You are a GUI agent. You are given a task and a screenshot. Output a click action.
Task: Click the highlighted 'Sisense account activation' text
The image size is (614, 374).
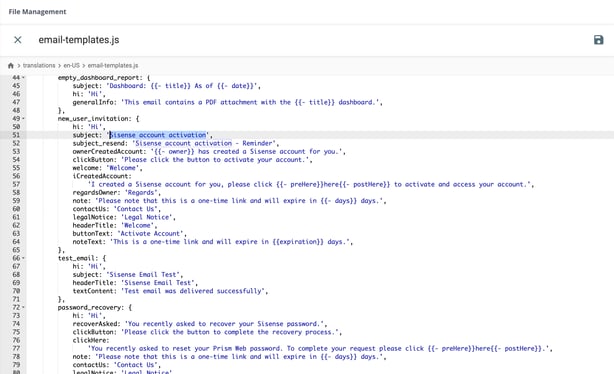coord(158,135)
